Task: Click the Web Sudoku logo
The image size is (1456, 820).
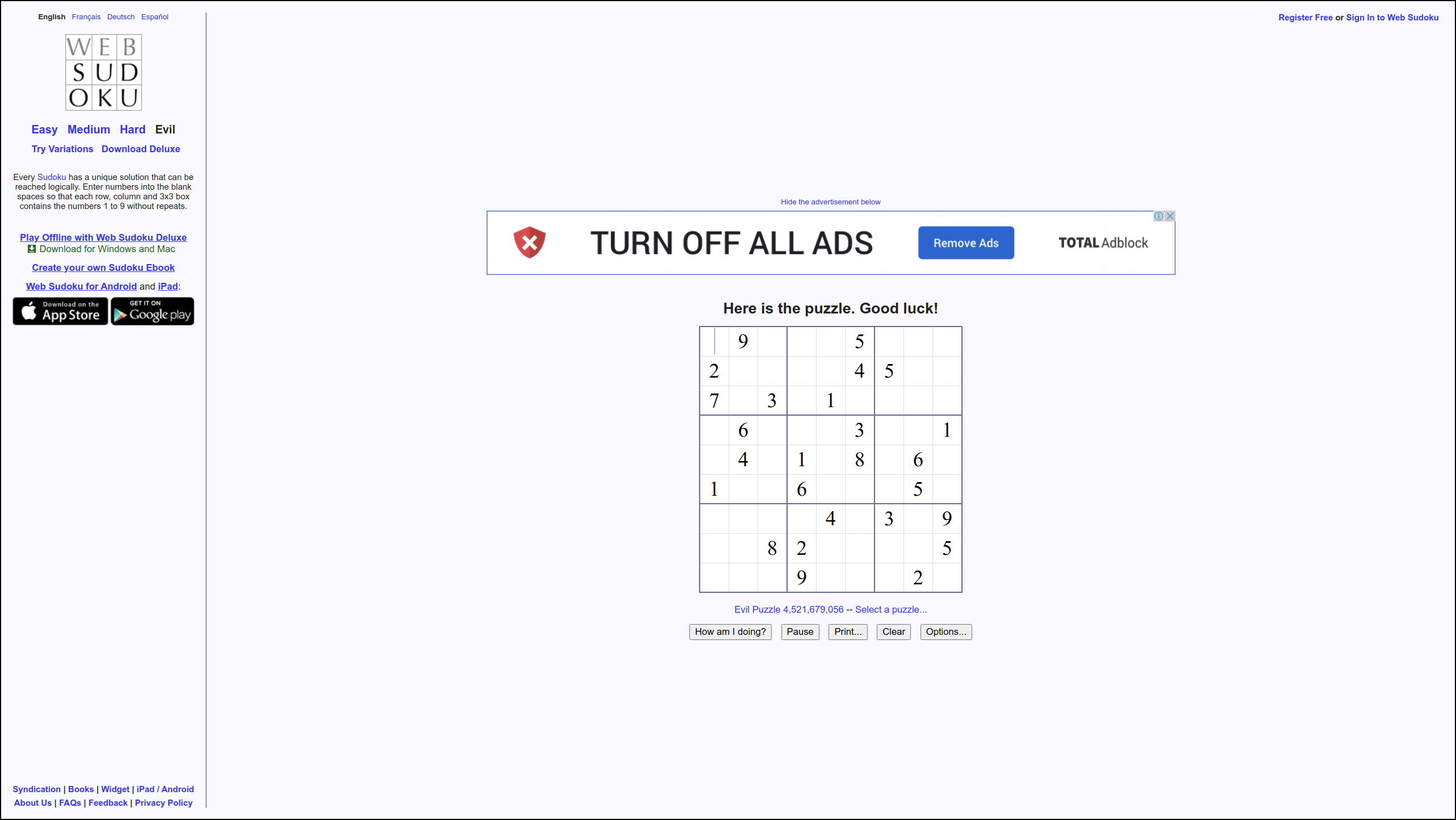Action: (x=103, y=72)
